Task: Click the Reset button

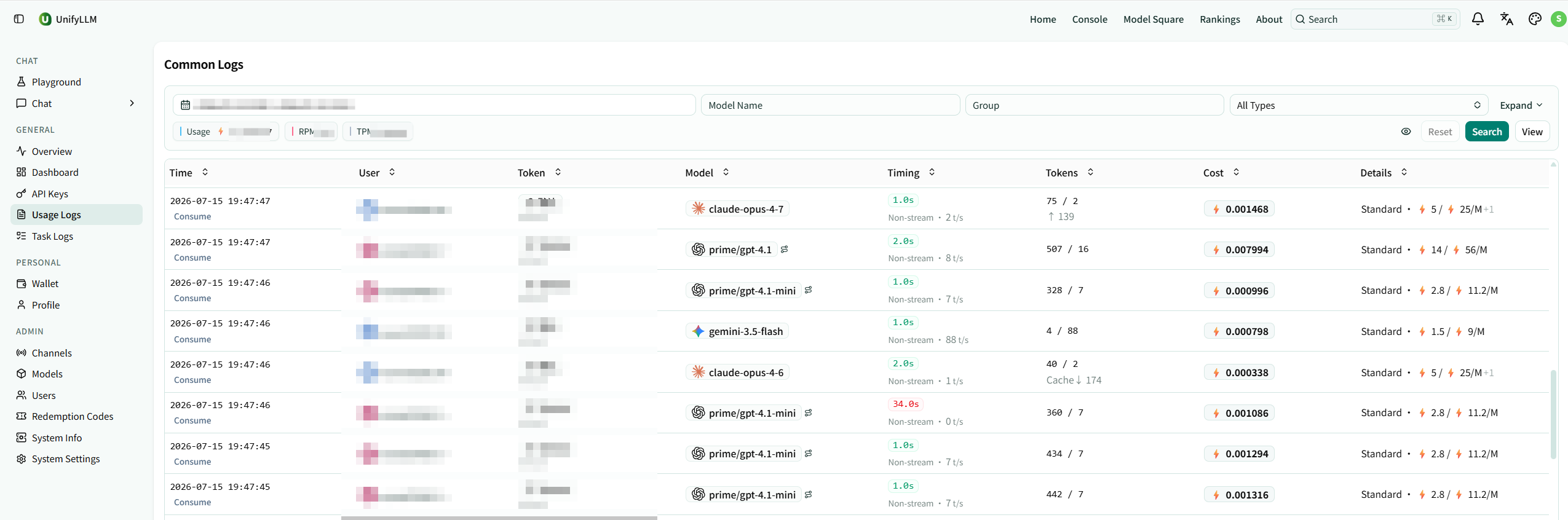Action: (1439, 132)
